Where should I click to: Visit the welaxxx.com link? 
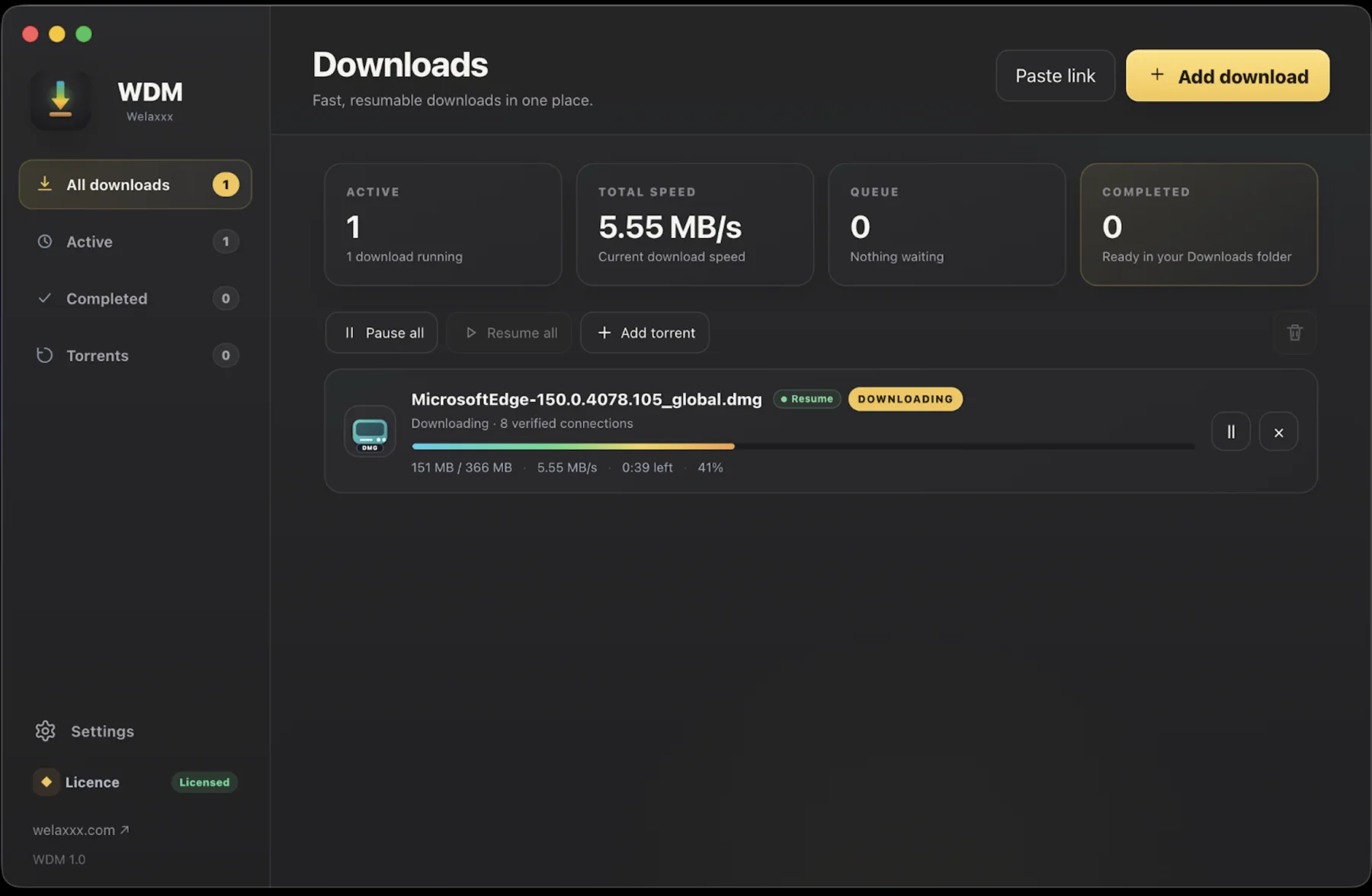point(81,830)
